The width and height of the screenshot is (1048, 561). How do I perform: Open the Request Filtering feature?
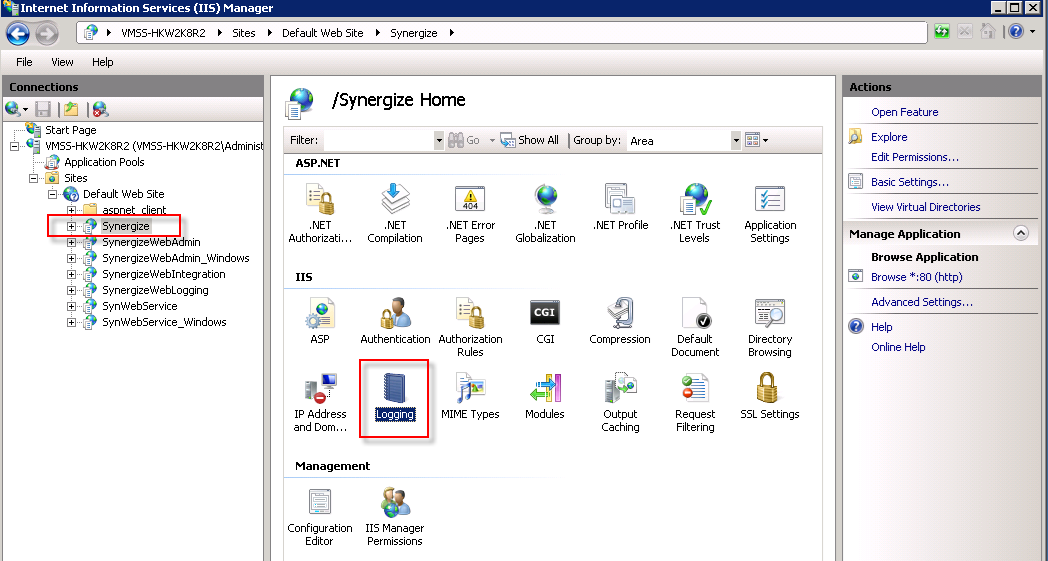coord(695,403)
